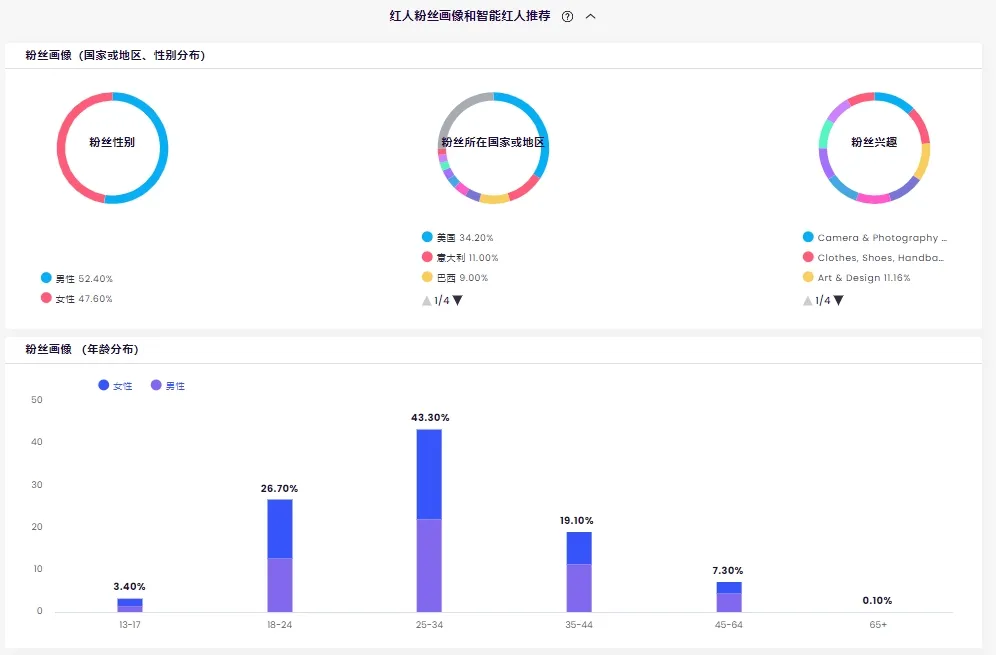
Task: Toggle the 女性 series in the age chart
Action: click(116, 386)
